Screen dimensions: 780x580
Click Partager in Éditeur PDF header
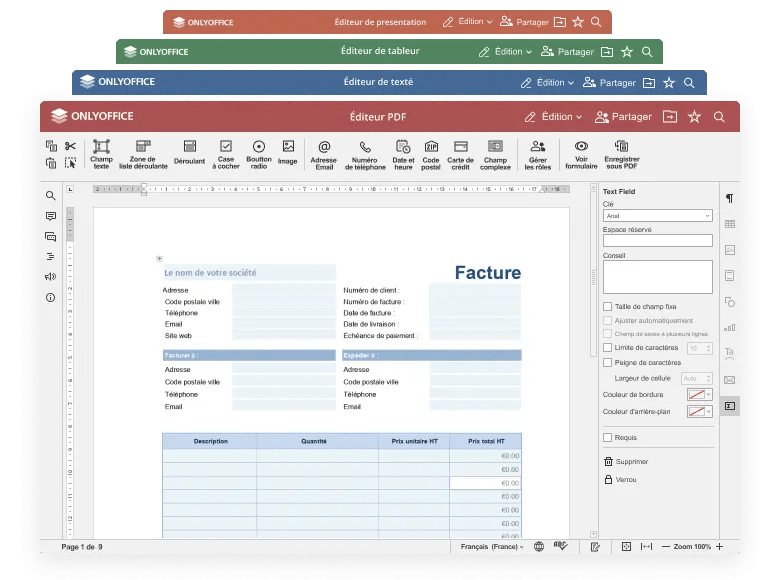[623, 117]
